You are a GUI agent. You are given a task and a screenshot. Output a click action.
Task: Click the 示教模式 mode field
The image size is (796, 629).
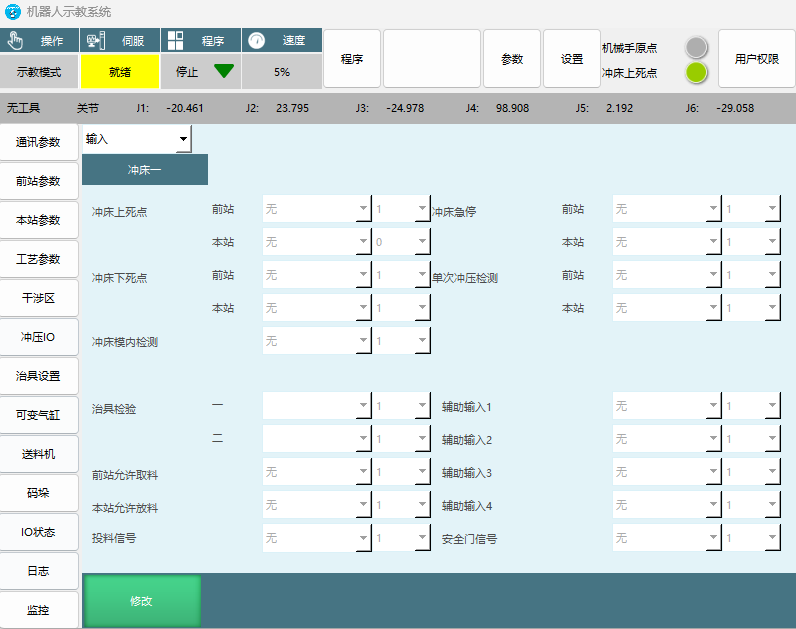(x=39, y=72)
